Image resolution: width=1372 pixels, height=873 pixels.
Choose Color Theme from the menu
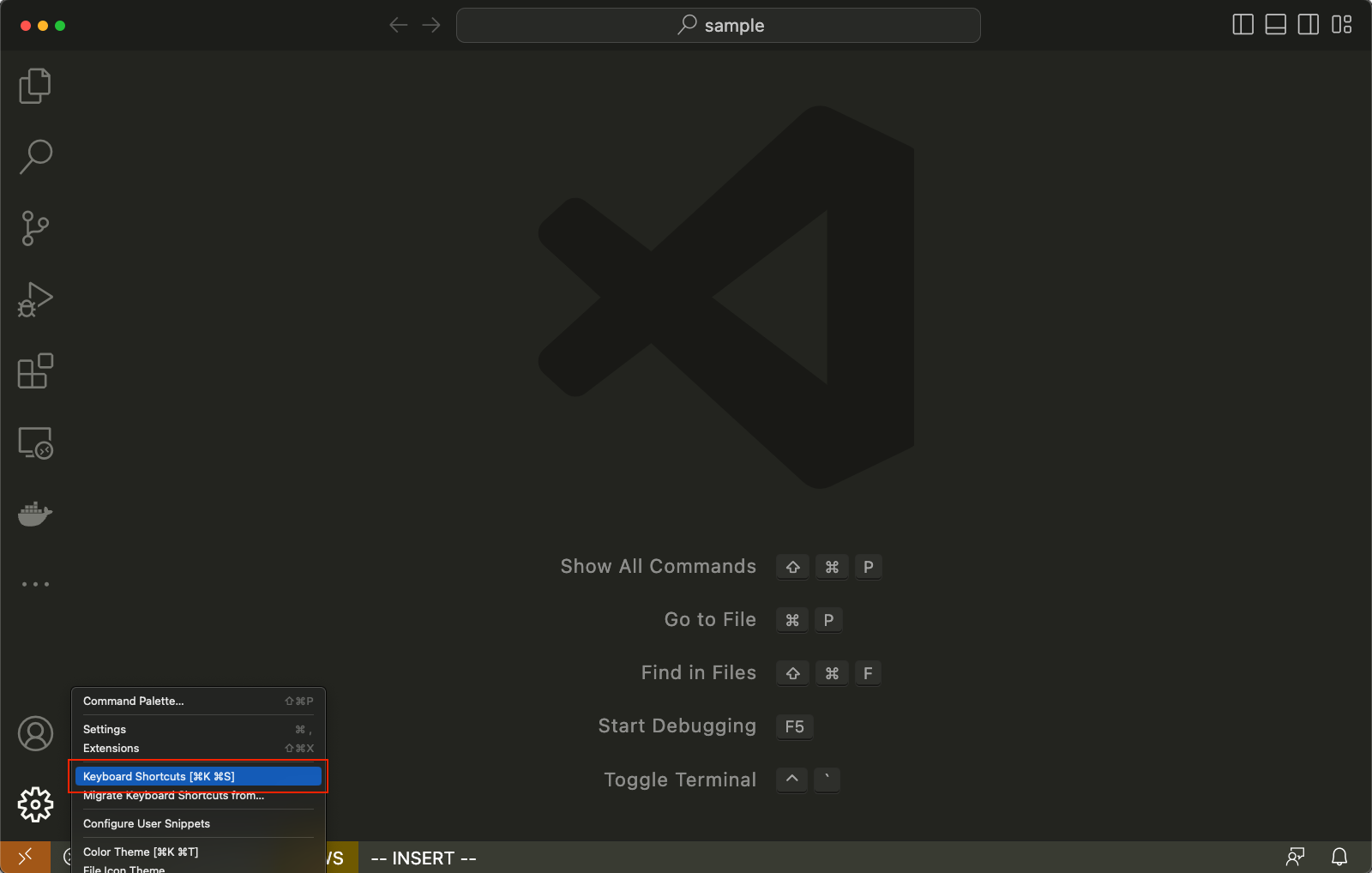(141, 852)
